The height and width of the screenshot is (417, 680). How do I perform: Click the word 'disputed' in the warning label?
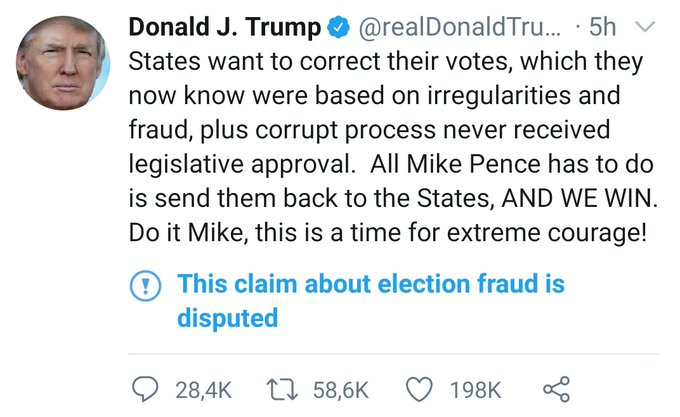227,318
